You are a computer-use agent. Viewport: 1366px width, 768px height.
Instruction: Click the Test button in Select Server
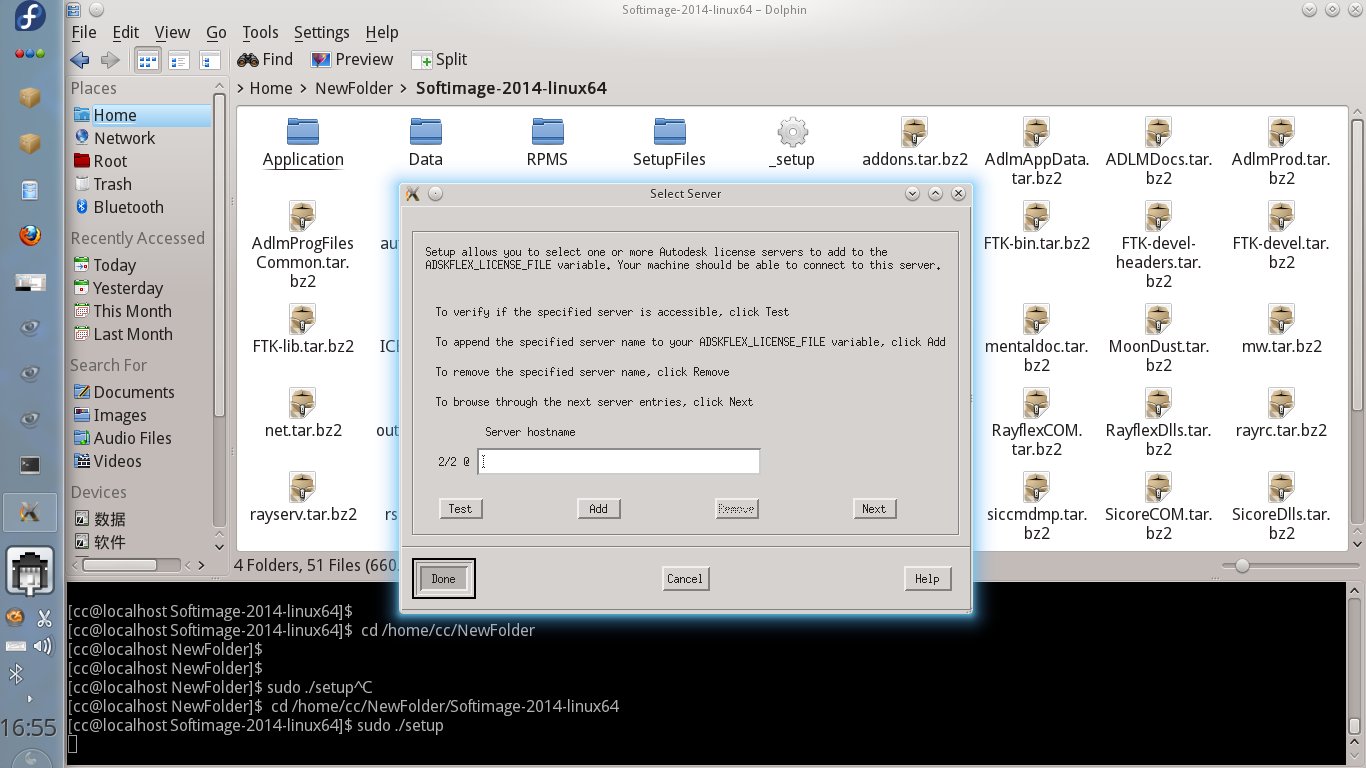[x=460, y=508]
